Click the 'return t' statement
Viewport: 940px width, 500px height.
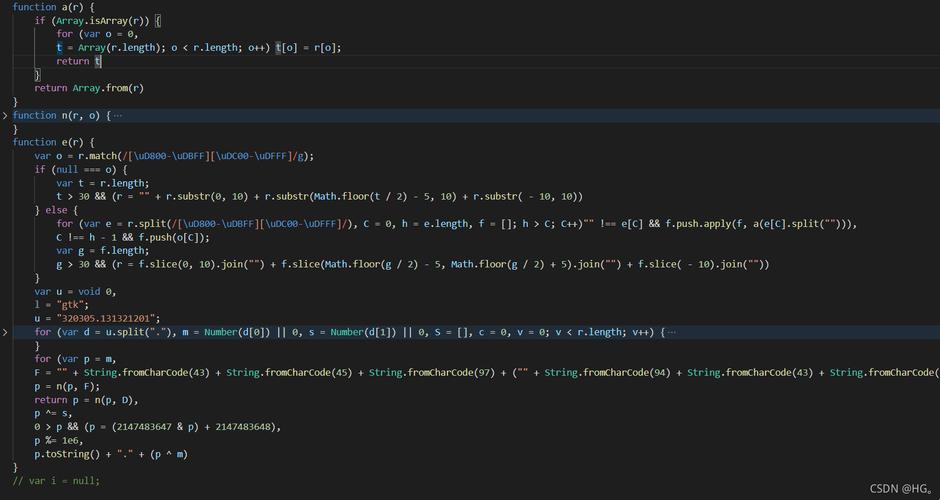pyautogui.click(x=79, y=61)
